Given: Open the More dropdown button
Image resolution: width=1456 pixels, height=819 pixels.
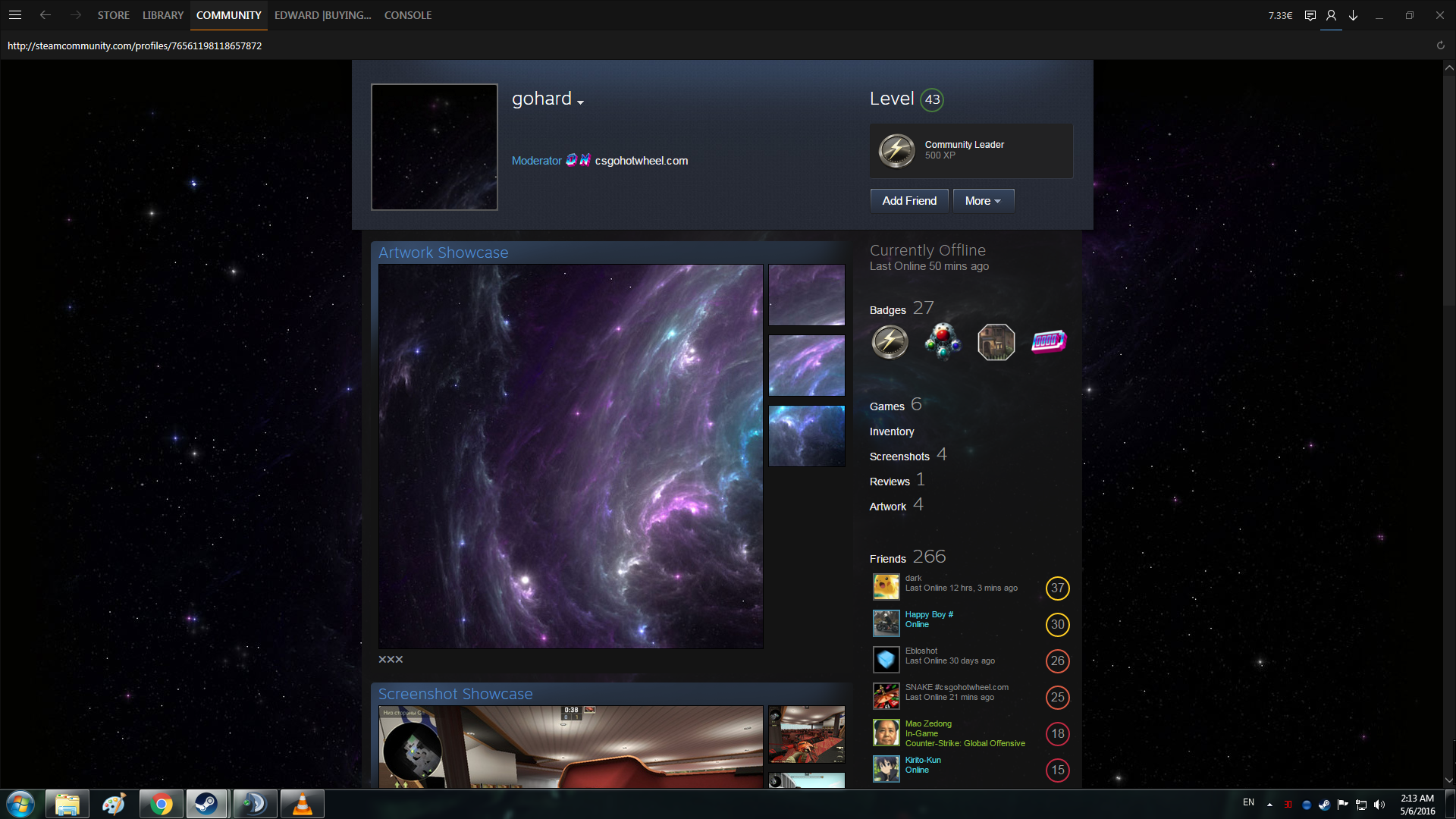Looking at the screenshot, I should click(983, 201).
